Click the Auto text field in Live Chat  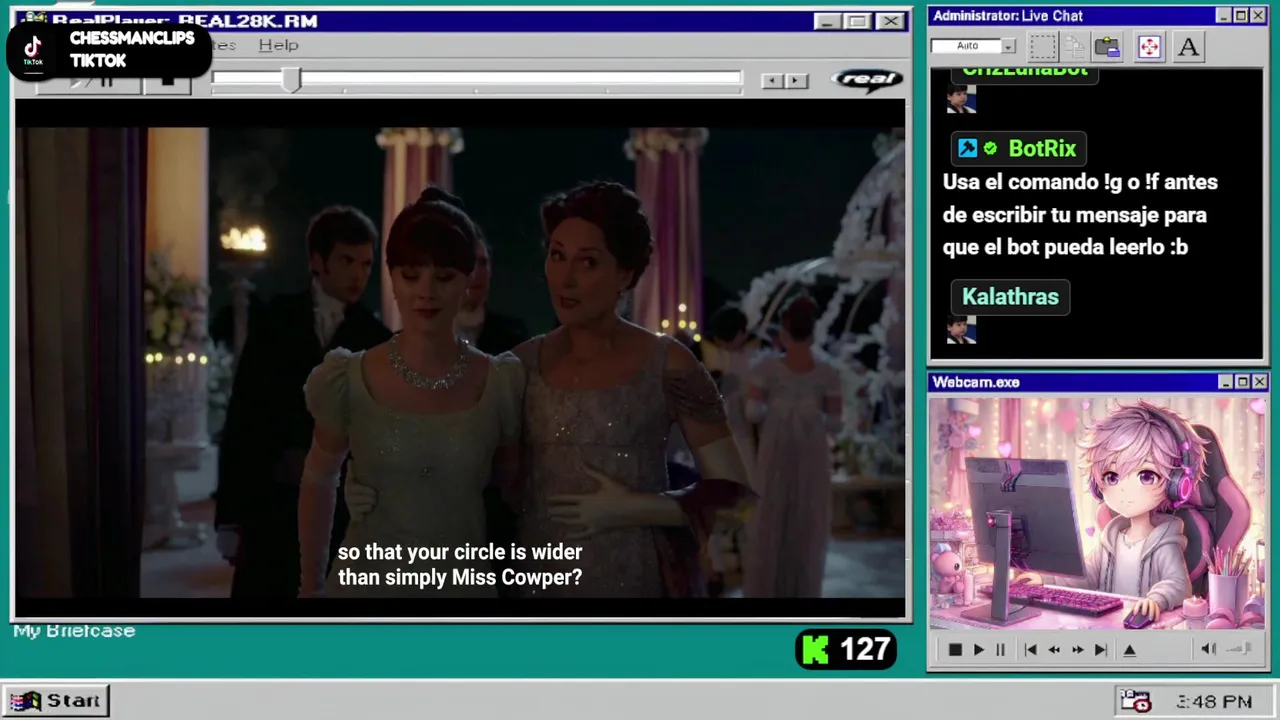click(x=966, y=46)
